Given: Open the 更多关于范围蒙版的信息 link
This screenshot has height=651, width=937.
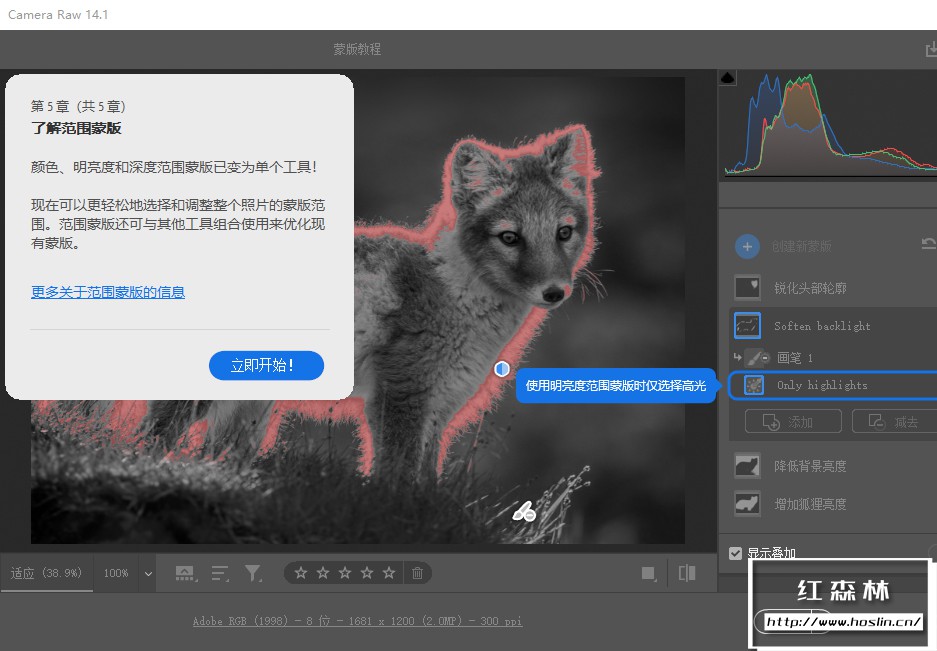Looking at the screenshot, I should tap(108, 292).
